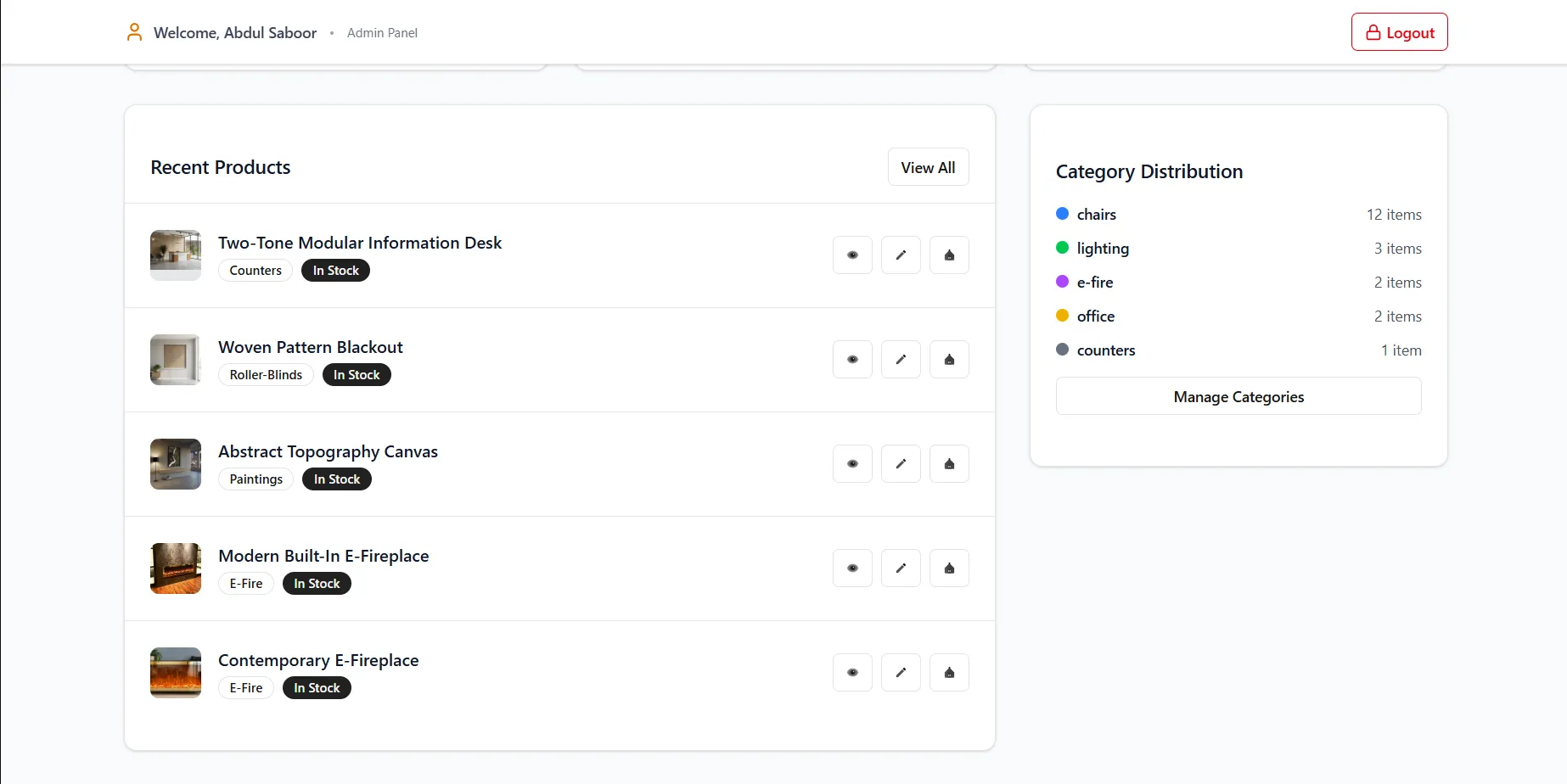Log out with the Logout button
The image size is (1567, 784).
(1399, 32)
